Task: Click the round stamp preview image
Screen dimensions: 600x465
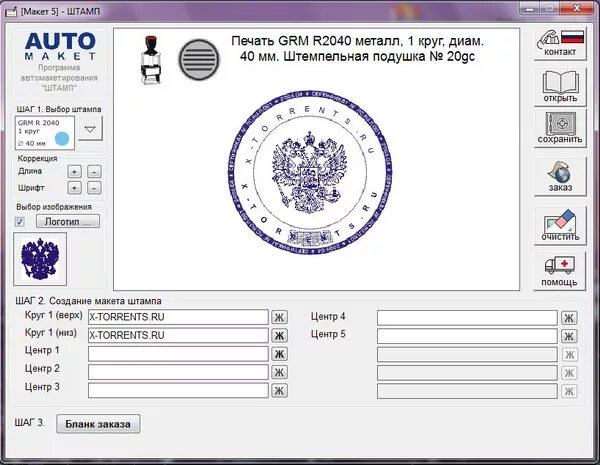Action: (x=310, y=173)
